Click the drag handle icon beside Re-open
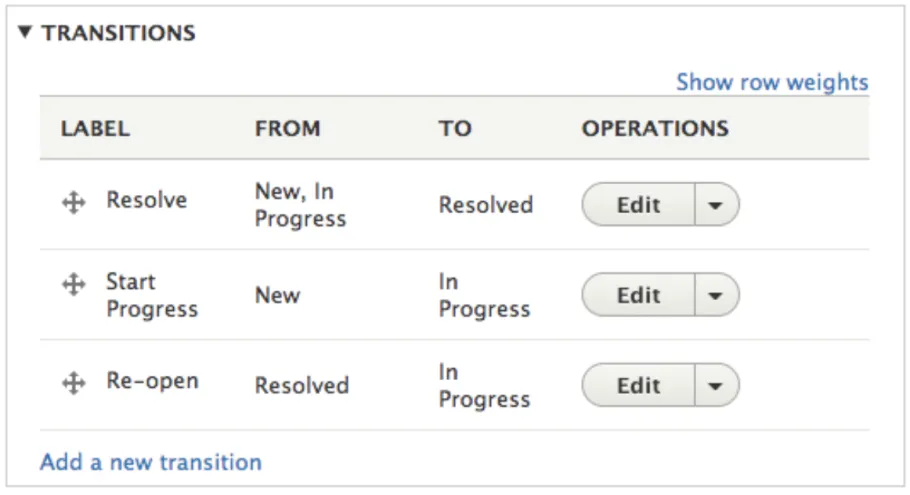This screenshot has height=495, width=910. click(x=74, y=383)
